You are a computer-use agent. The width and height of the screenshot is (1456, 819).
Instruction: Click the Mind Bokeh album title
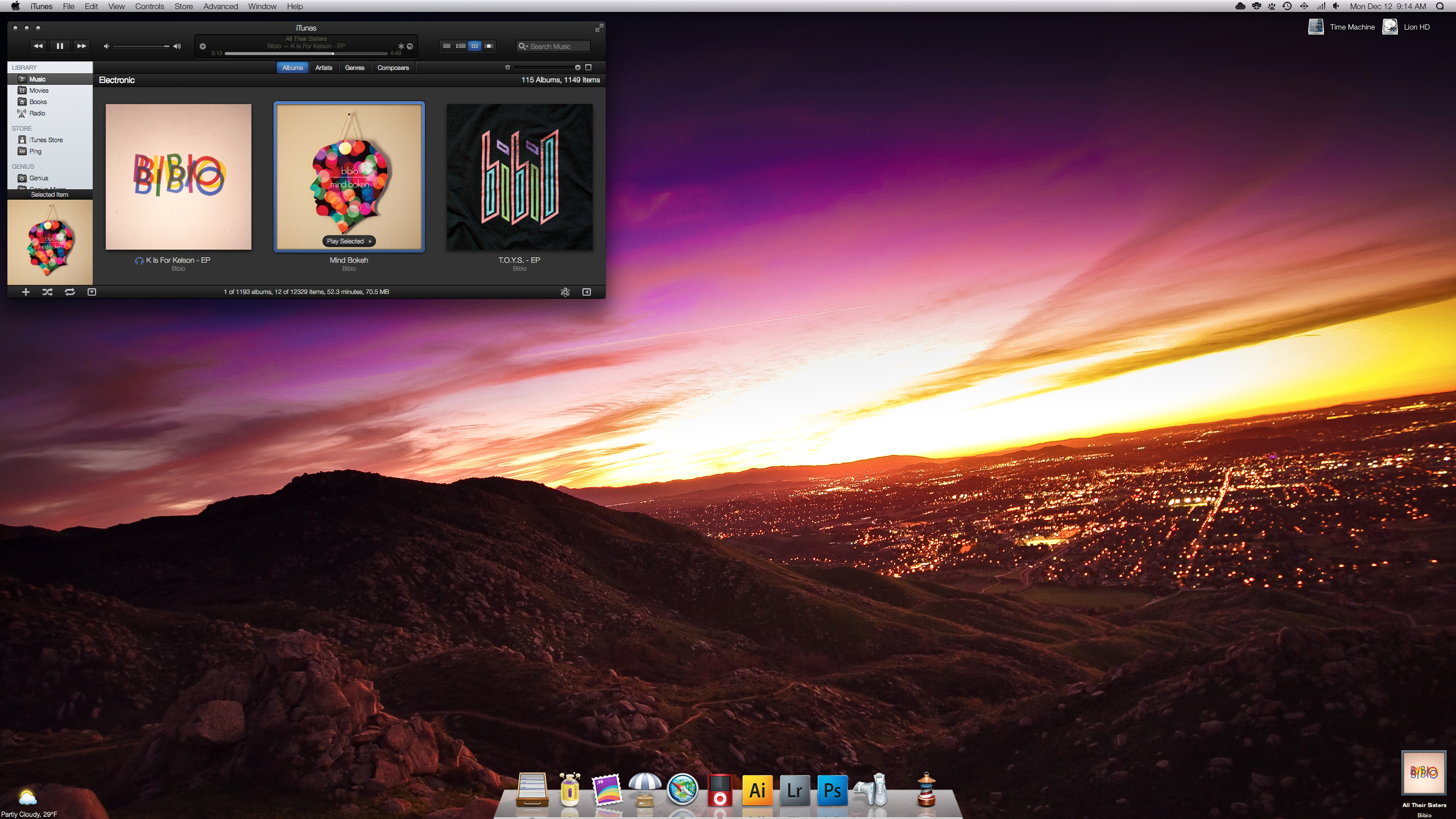click(x=349, y=260)
